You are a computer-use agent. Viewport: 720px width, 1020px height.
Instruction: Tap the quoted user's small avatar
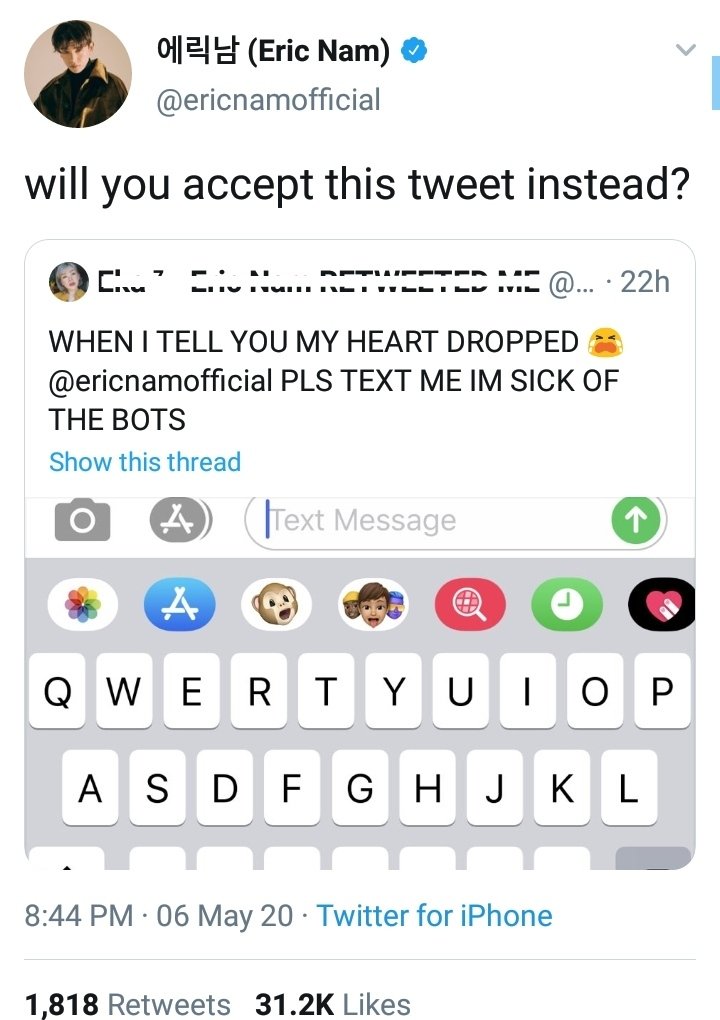[x=68, y=282]
